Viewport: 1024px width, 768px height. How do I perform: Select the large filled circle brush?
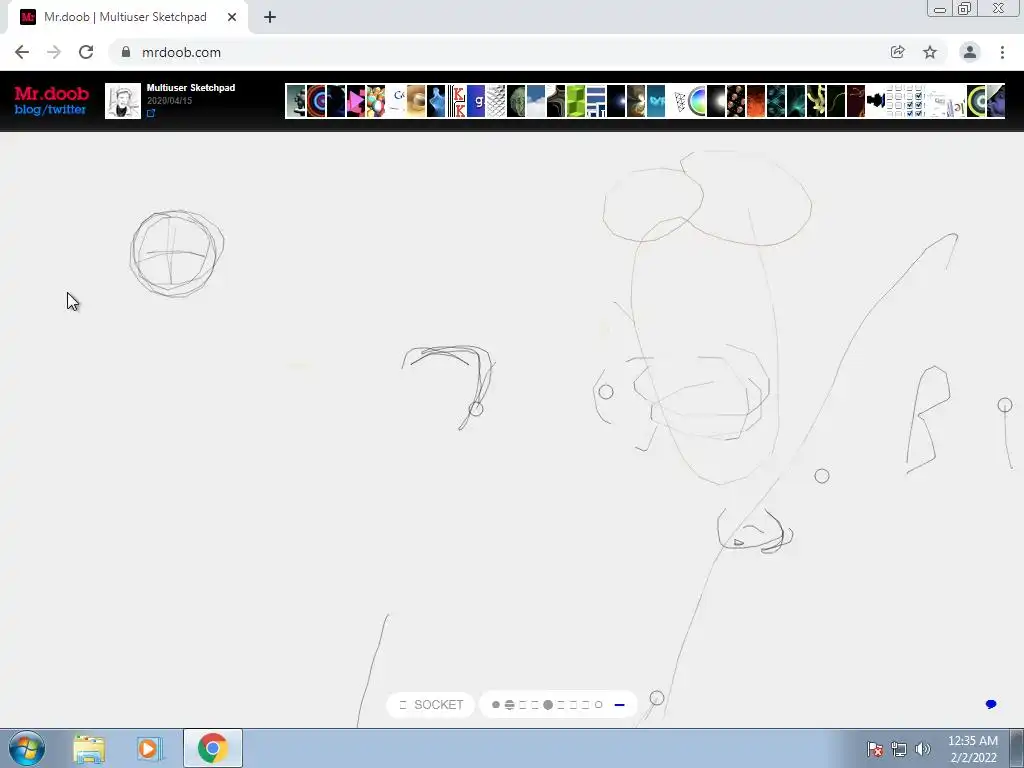[x=548, y=705]
